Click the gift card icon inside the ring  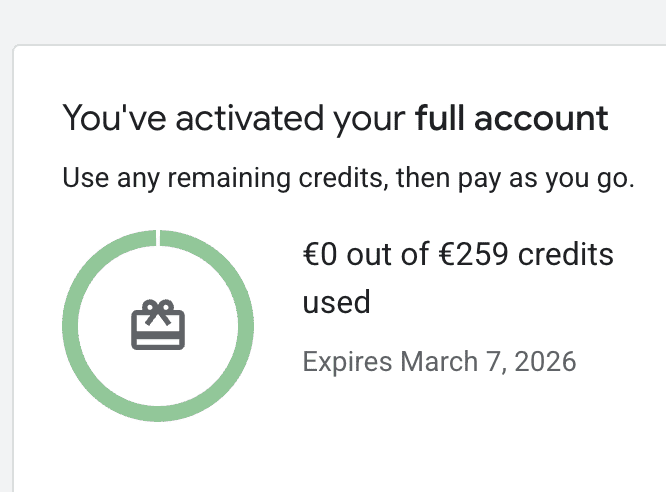[x=158, y=326]
